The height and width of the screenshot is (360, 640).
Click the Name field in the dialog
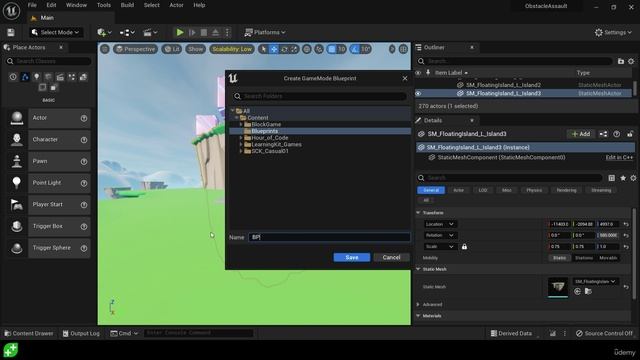pyautogui.click(x=329, y=237)
